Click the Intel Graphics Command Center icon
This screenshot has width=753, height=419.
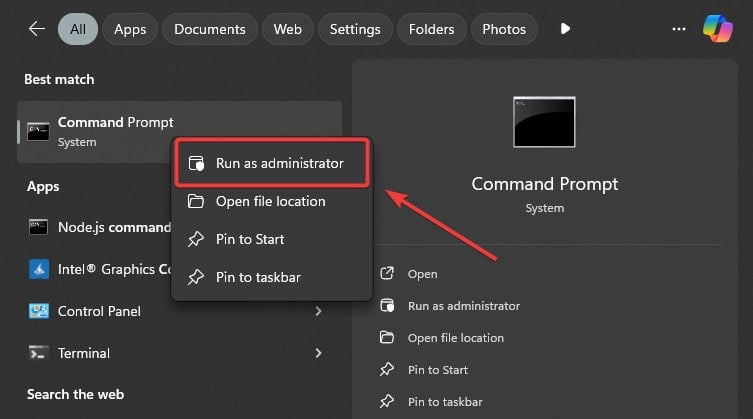point(39,269)
